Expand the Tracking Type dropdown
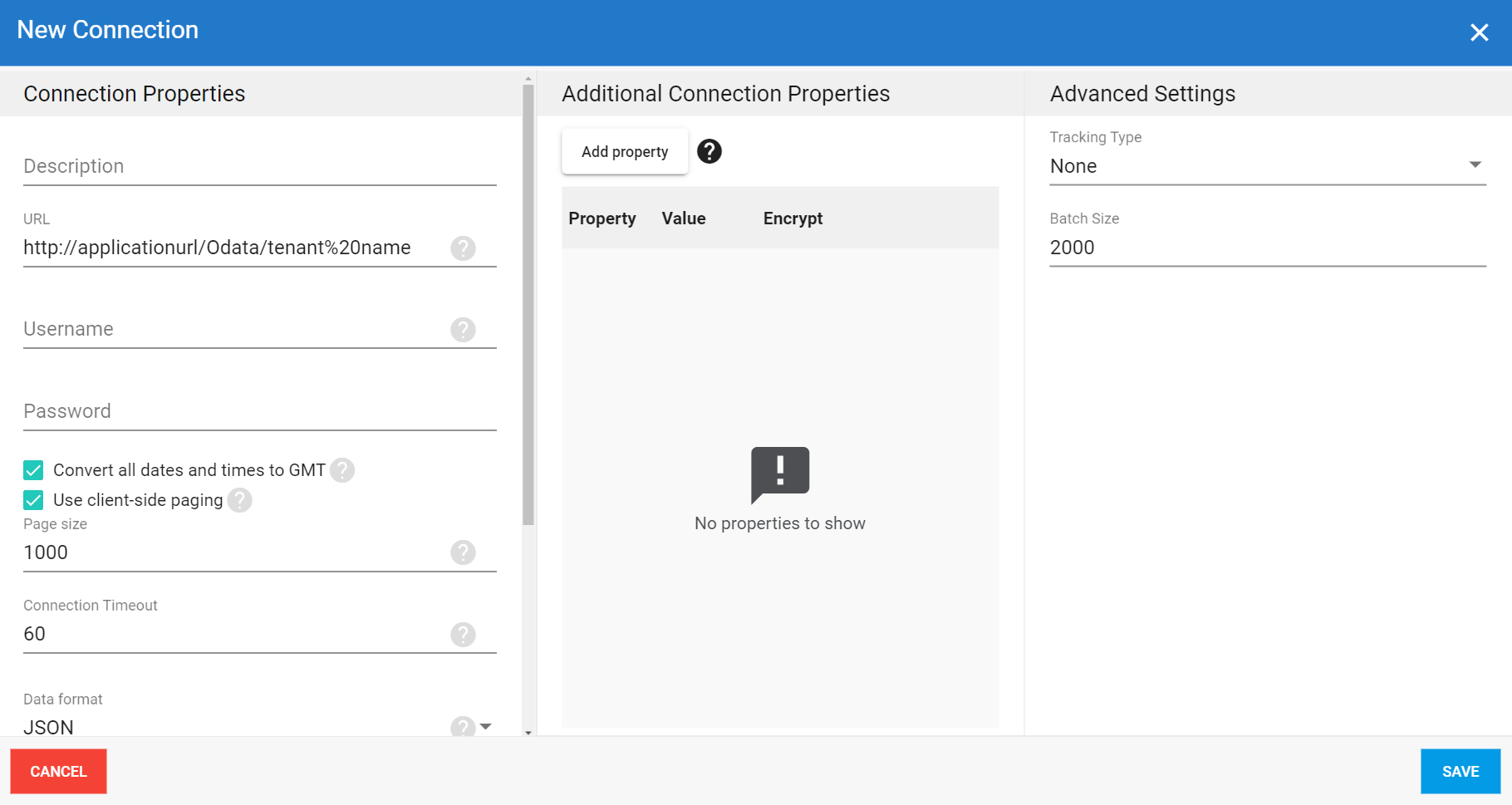 1267,166
